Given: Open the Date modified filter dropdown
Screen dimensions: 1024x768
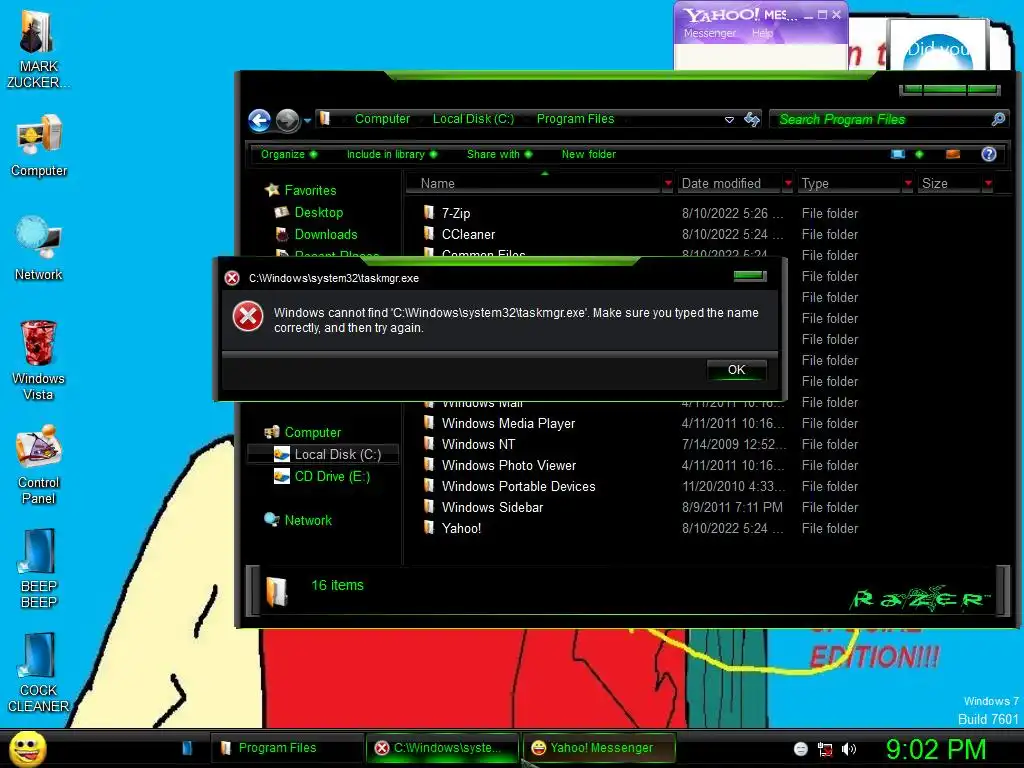Looking at the screenshot, I should click(788, 184).
